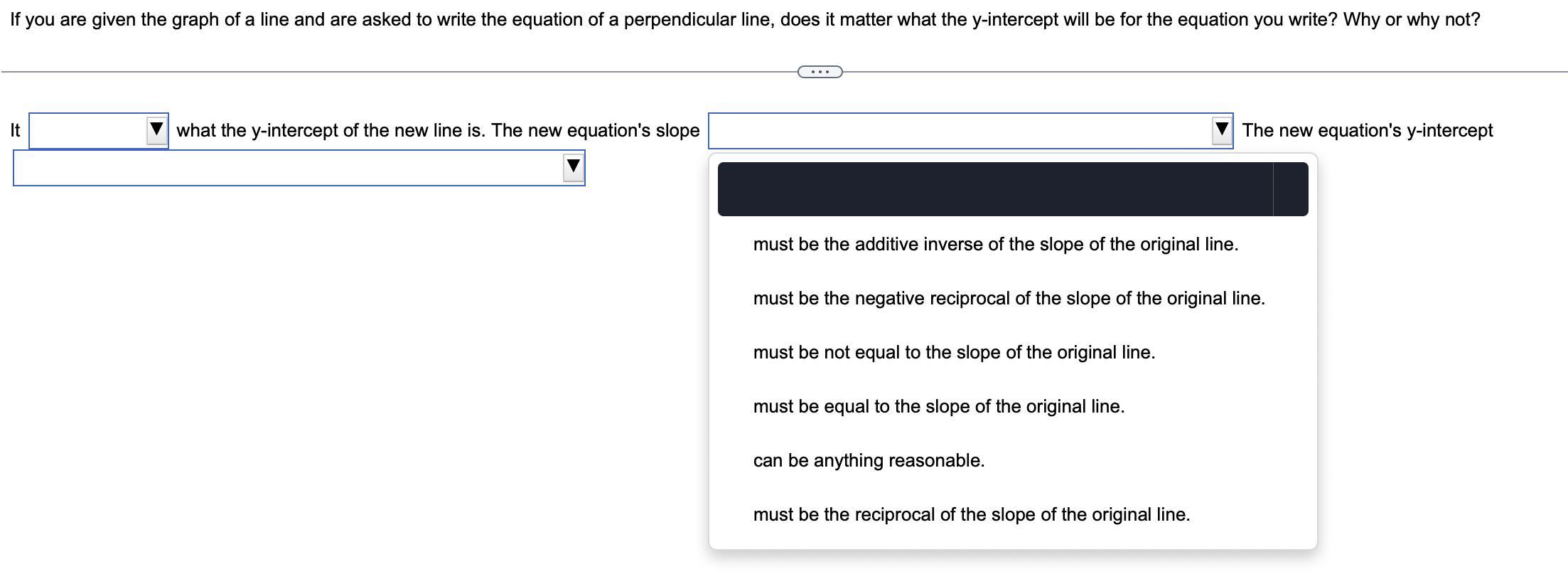This screenshot has height=579, width=1568.
Task: Click the arrow icon of the y-intercept dropdown
Action: coord(573,167)
